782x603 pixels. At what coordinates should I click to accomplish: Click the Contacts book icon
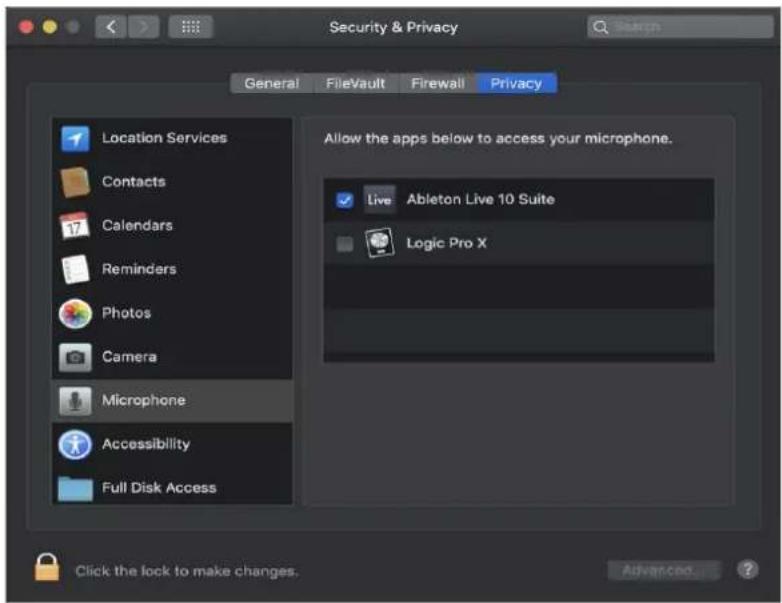pos(75,182)
